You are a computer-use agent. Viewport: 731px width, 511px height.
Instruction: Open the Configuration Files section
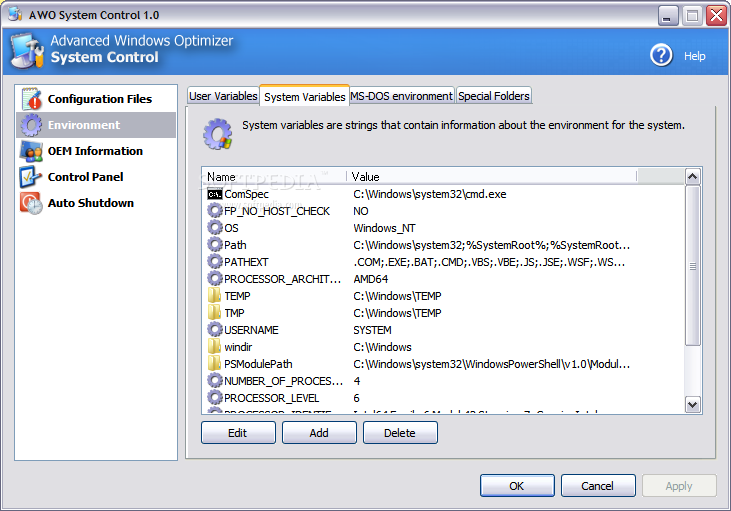96,99
